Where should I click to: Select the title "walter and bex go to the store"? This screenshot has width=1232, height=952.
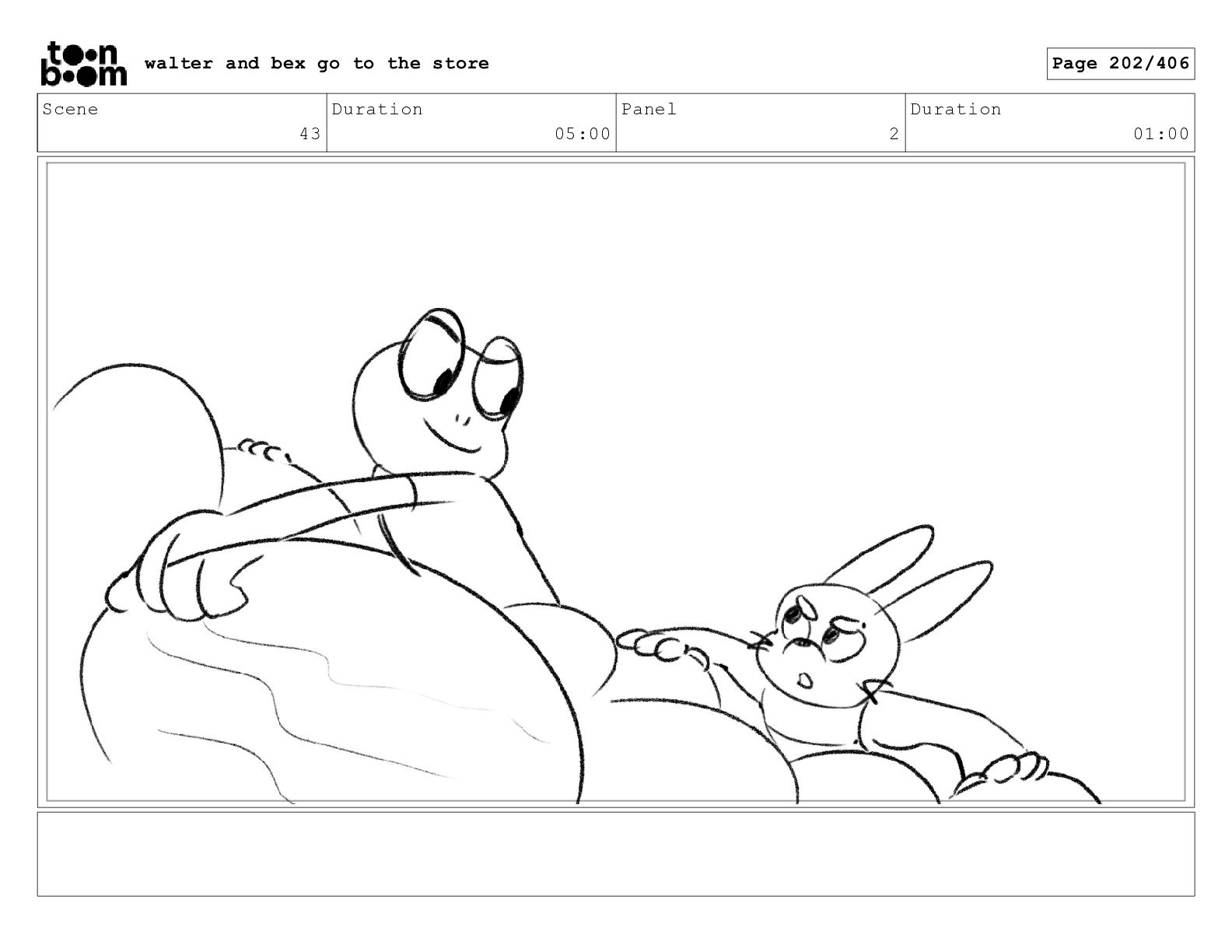point(317,64)
